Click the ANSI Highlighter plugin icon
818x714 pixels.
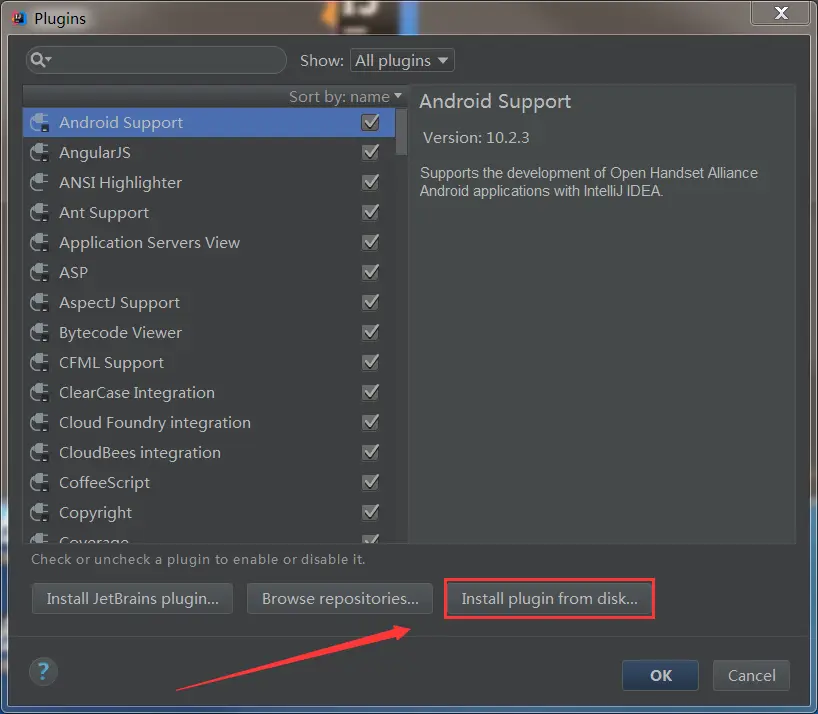[40, 183]
